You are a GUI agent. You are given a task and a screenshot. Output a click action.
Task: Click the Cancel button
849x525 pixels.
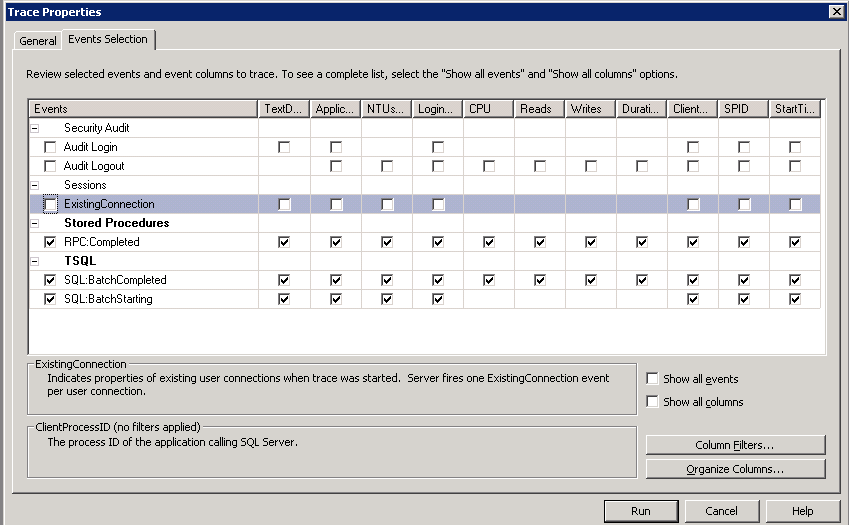(721, 511)
